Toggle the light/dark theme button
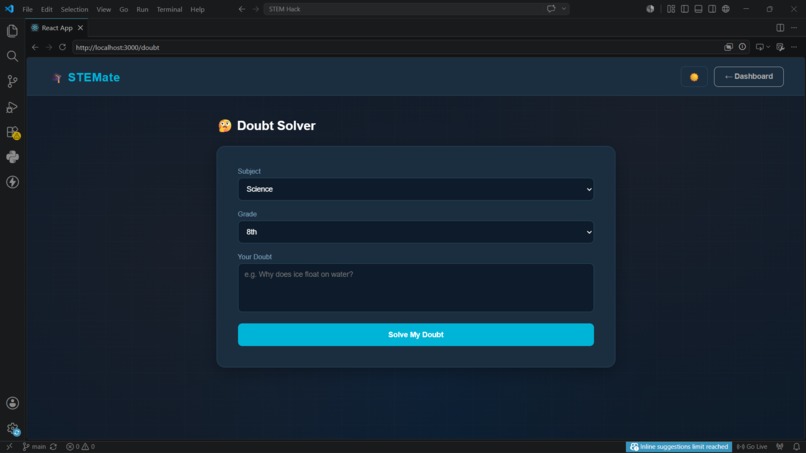This screenshot has width=806, height=453. pyautogui.click(x=694, y=77)
